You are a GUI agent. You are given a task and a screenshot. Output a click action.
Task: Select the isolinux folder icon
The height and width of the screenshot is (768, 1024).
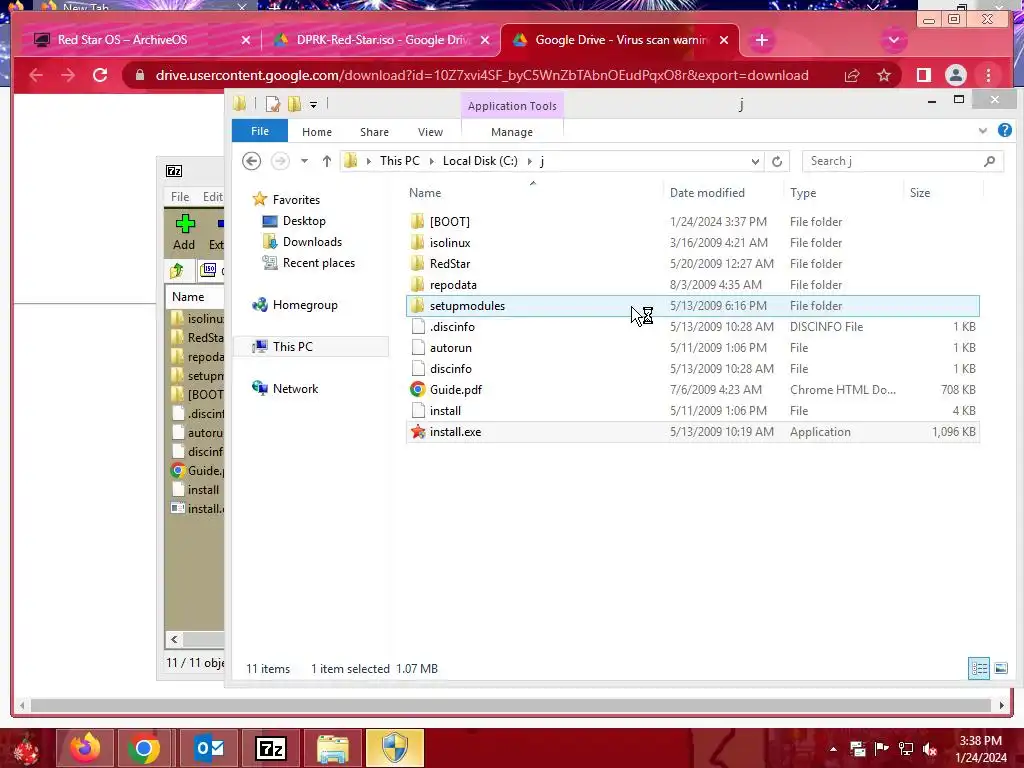pyautogui.click(x=417, y=242)
